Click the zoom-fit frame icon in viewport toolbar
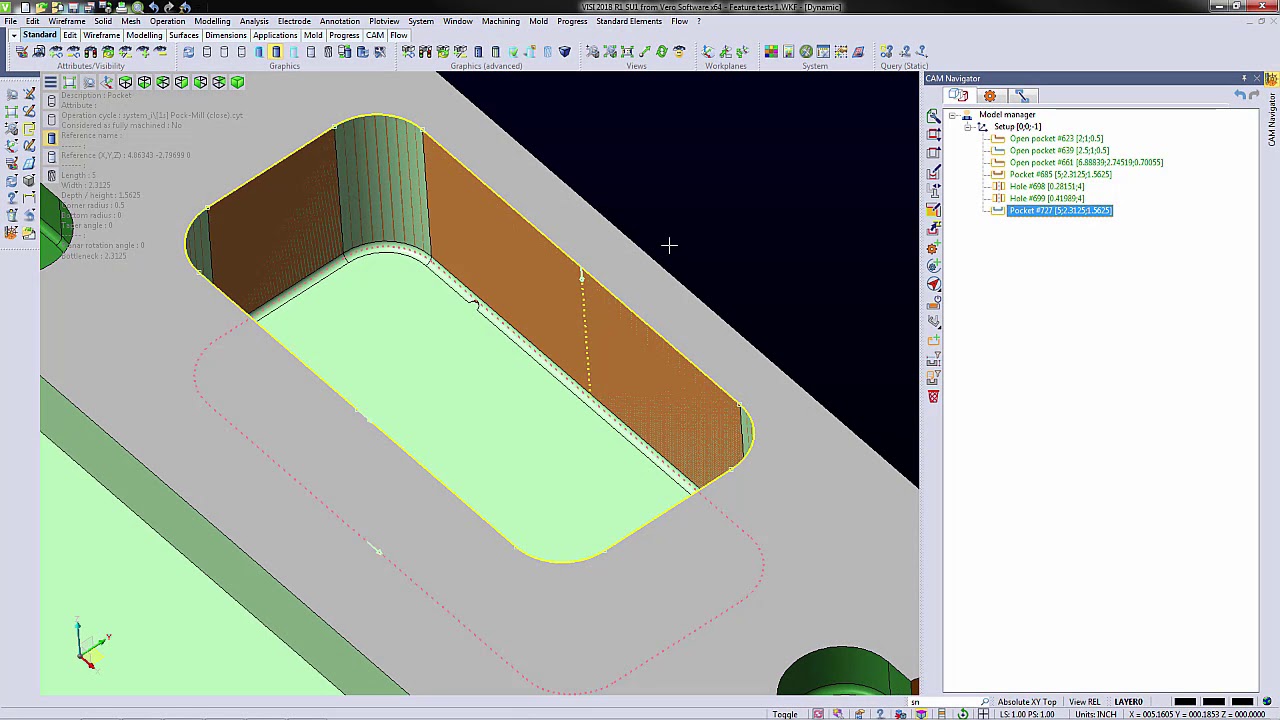 click(69, 82)
